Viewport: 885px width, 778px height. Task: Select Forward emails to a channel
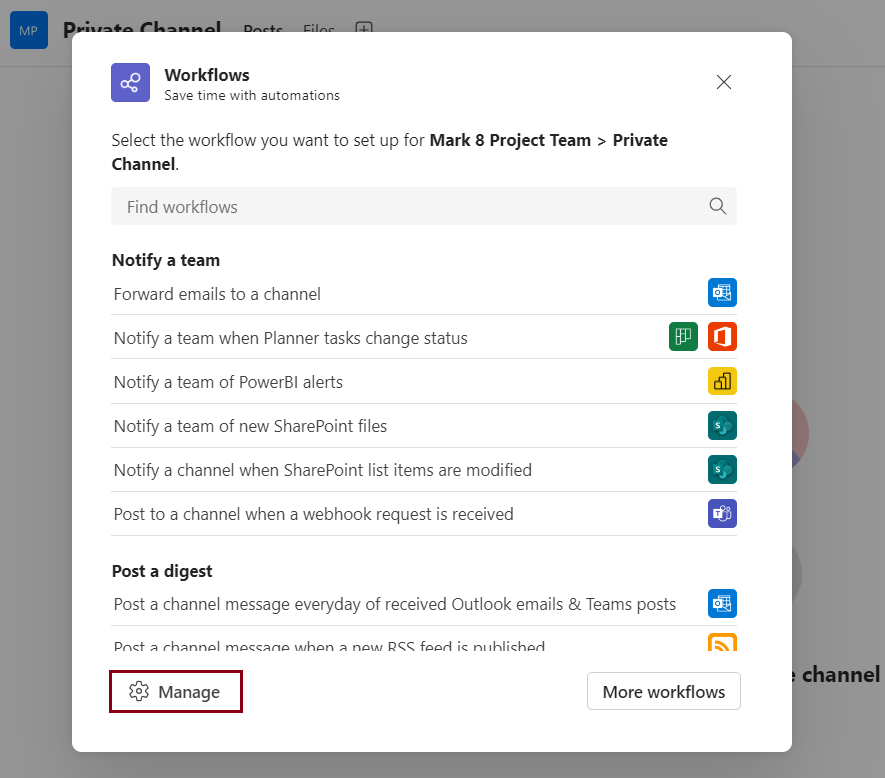(217, 294)
